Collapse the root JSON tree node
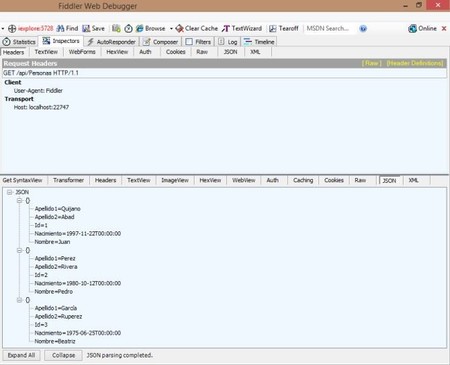The image size is (450, 365). pyautogui.click(x=10, y=192)
